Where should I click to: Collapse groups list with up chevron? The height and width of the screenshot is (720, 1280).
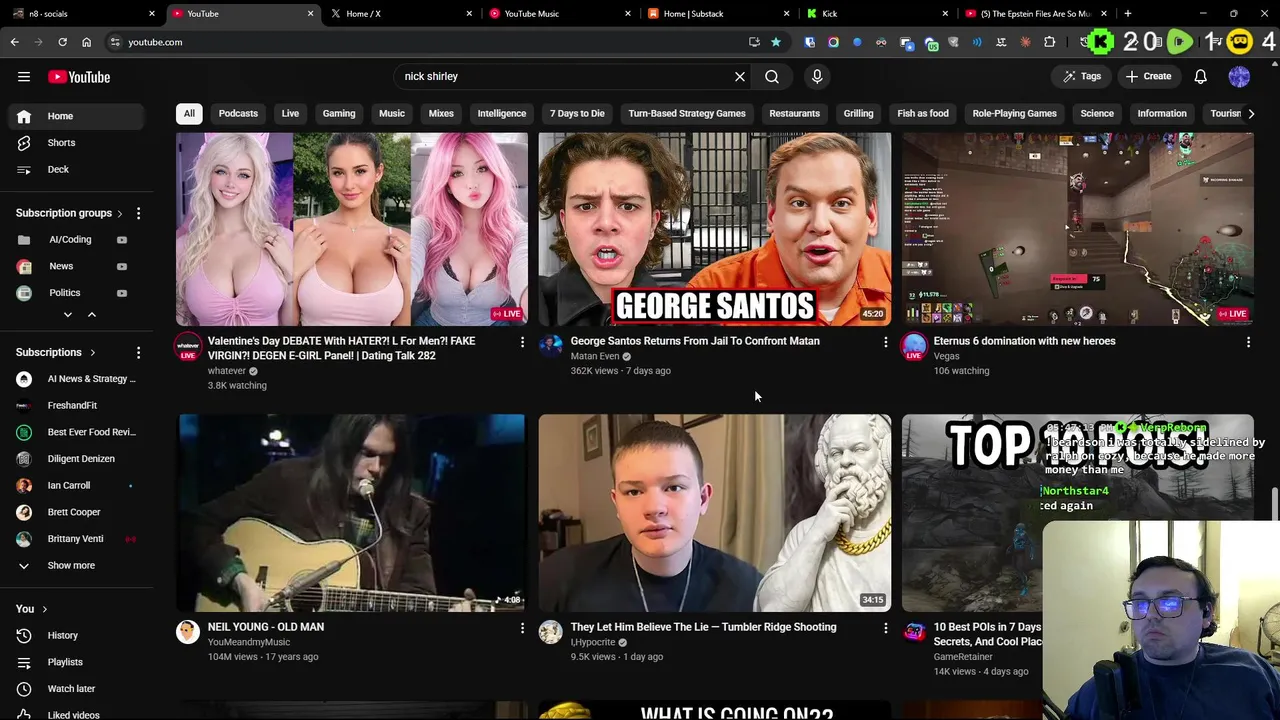coord(91,315)
